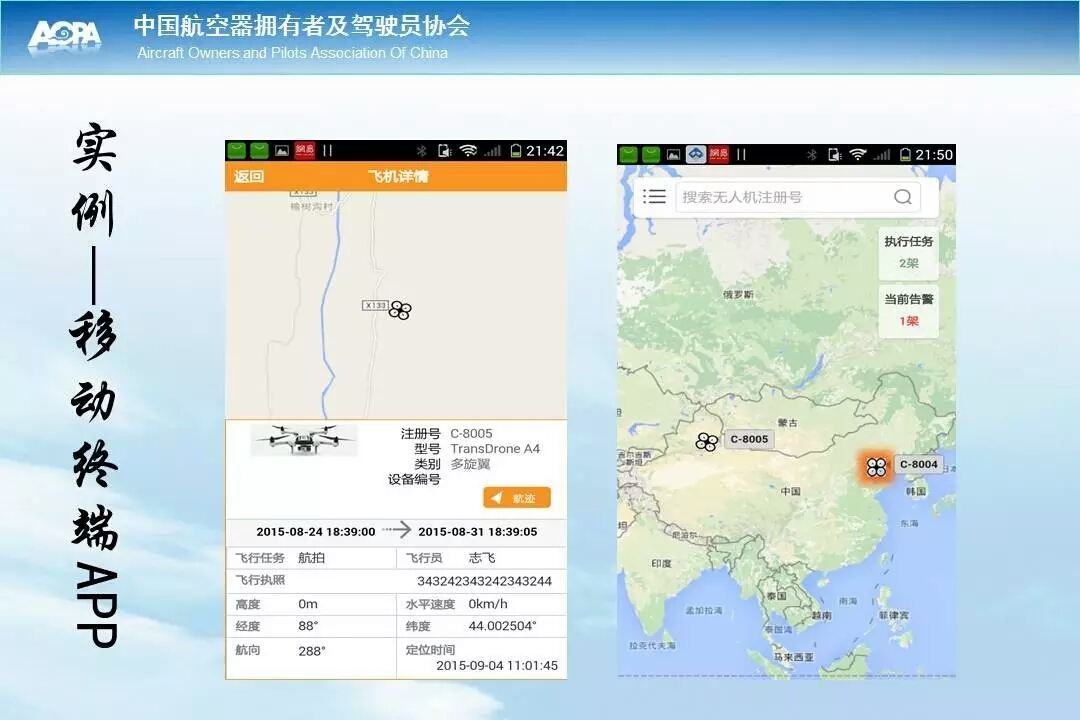Tap signal bars icon in 21:42 status bar

[x=492, y=150]
